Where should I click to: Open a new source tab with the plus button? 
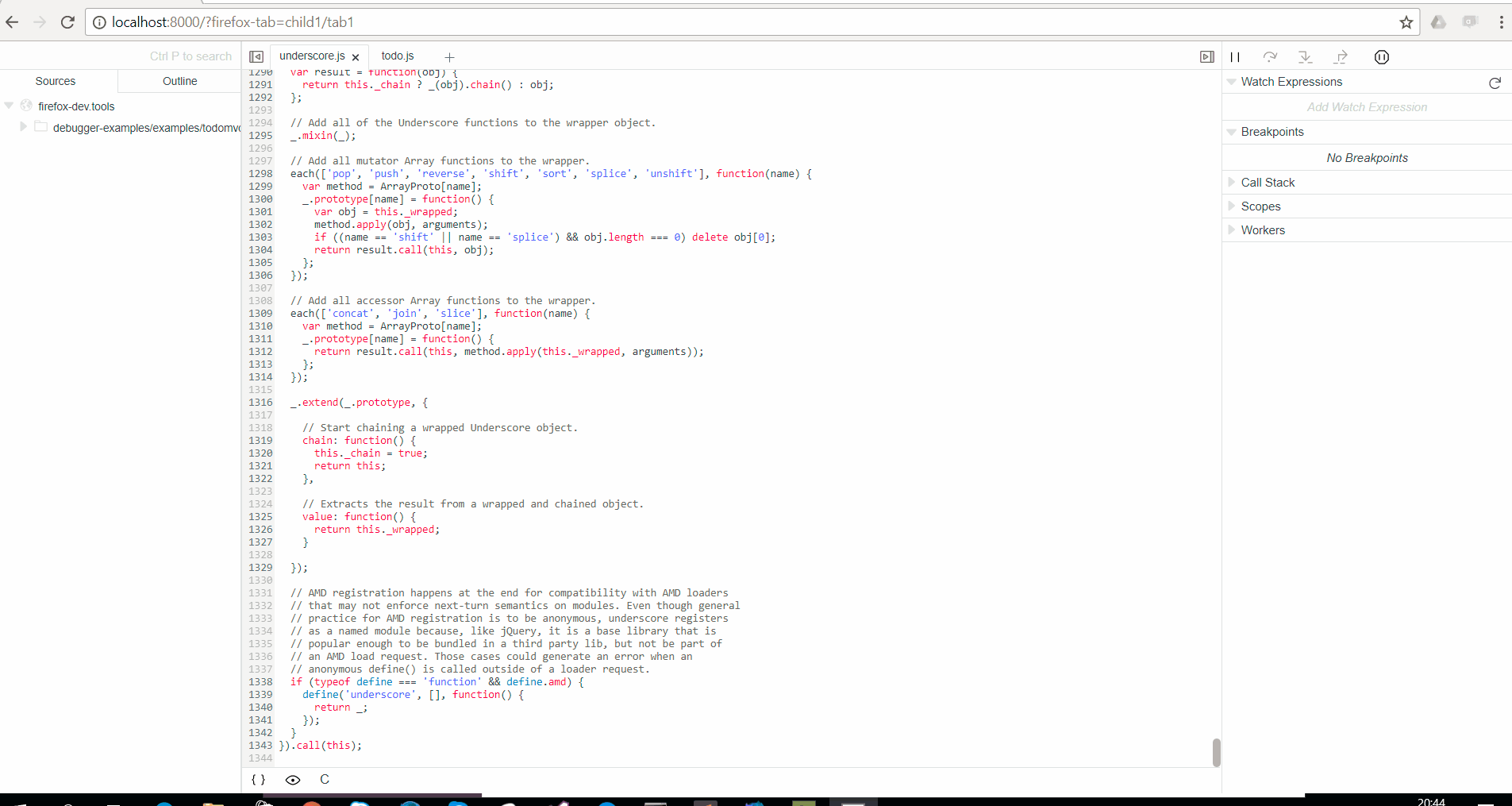[x=449, y=56]
